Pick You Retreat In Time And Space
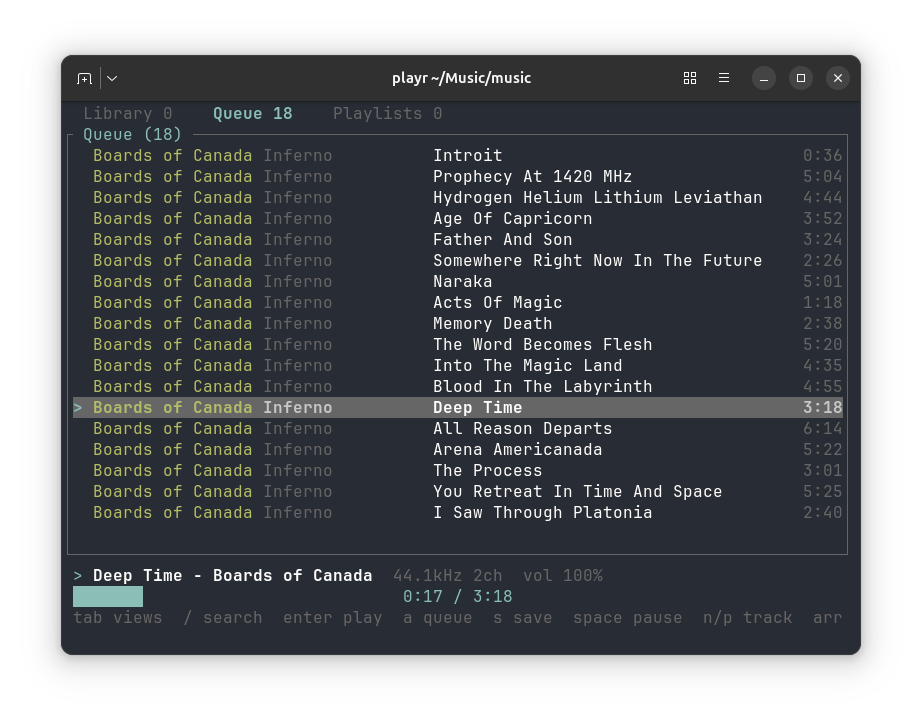The height and width of the screenshot is (722, 922). pyautogui.click(x=457, y=492)
